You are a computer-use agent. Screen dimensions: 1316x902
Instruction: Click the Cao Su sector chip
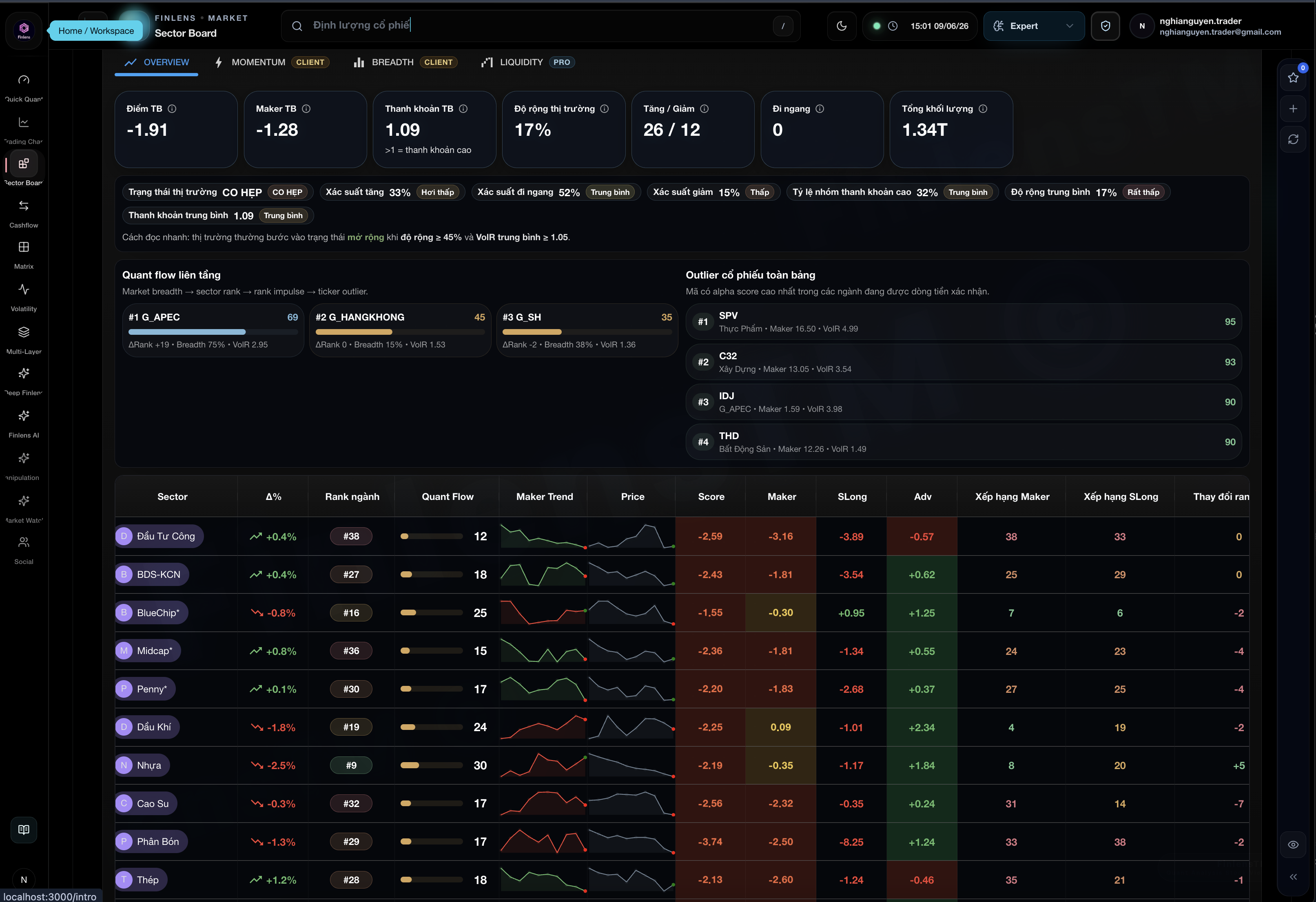146,804
